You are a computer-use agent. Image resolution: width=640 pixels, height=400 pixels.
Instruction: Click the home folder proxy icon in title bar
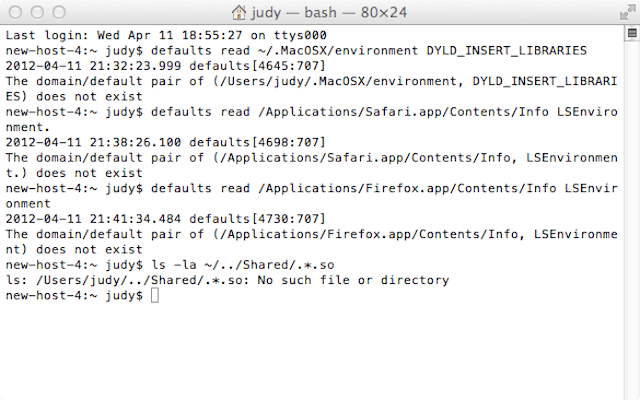click(239, 12)
